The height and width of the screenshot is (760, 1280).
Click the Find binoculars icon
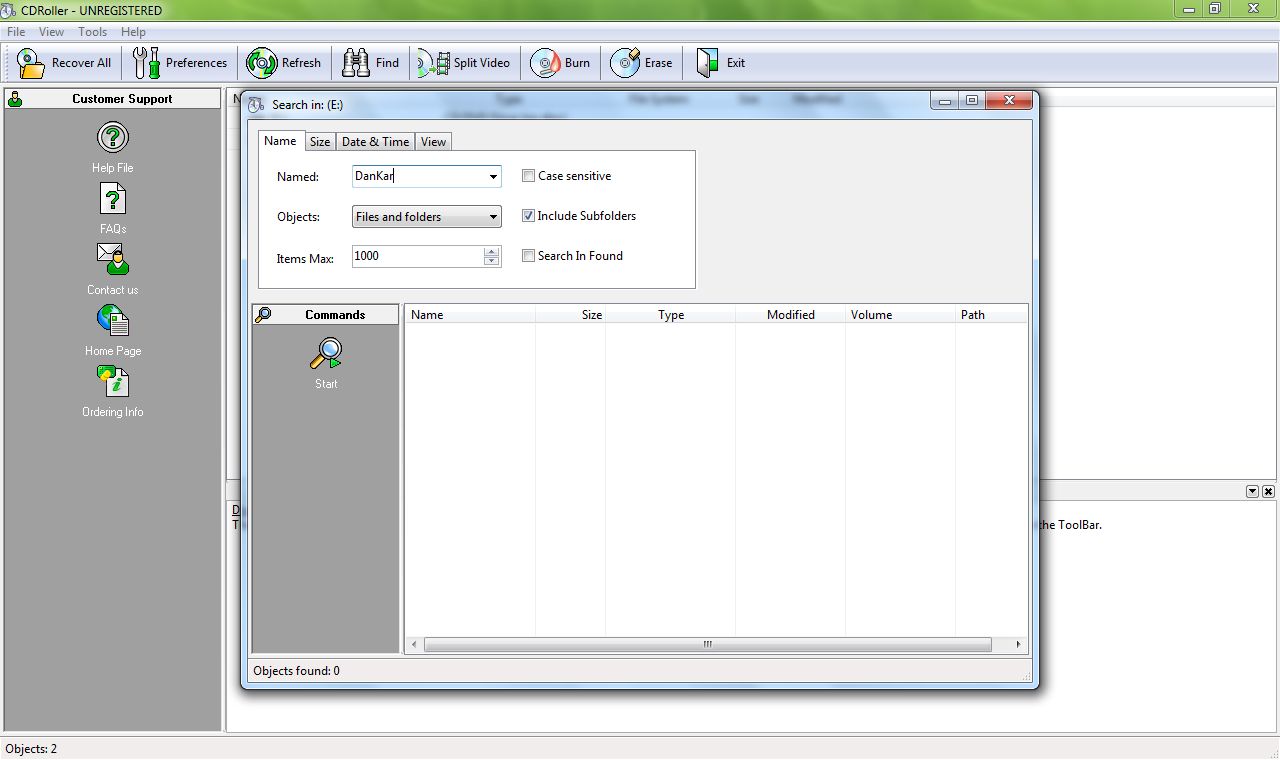356,63
